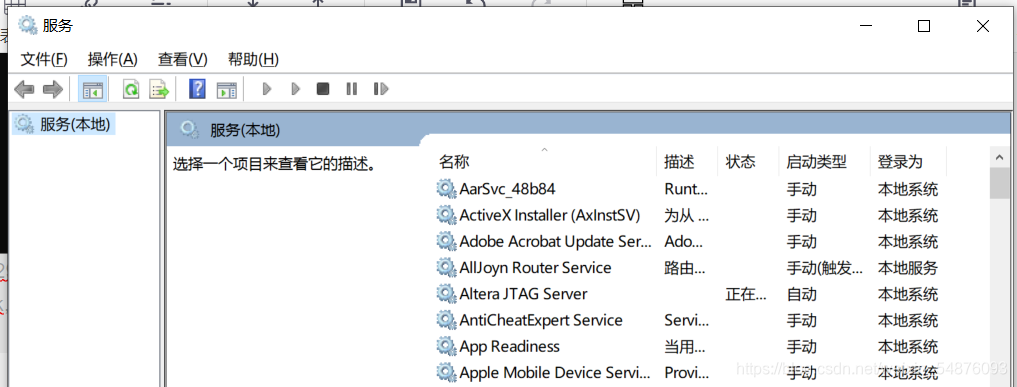Select AntiCheatExpert Service name
This screenshot has width=1017, height=387.
click(541, 320)
